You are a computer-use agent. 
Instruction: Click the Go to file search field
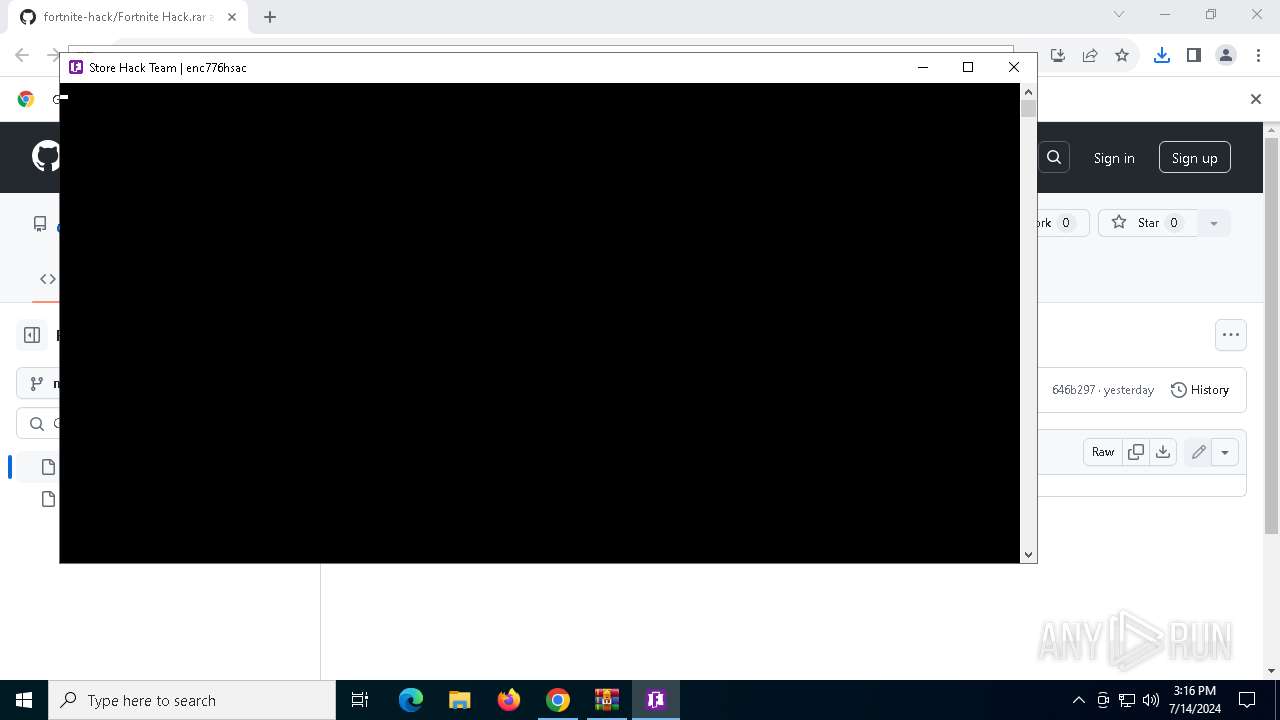(x=38, y=424)
